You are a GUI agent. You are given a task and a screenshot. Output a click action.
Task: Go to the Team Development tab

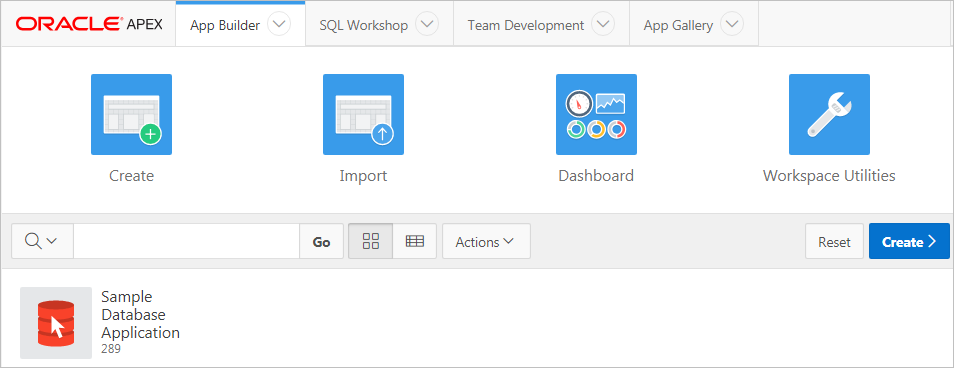[526, 25]
